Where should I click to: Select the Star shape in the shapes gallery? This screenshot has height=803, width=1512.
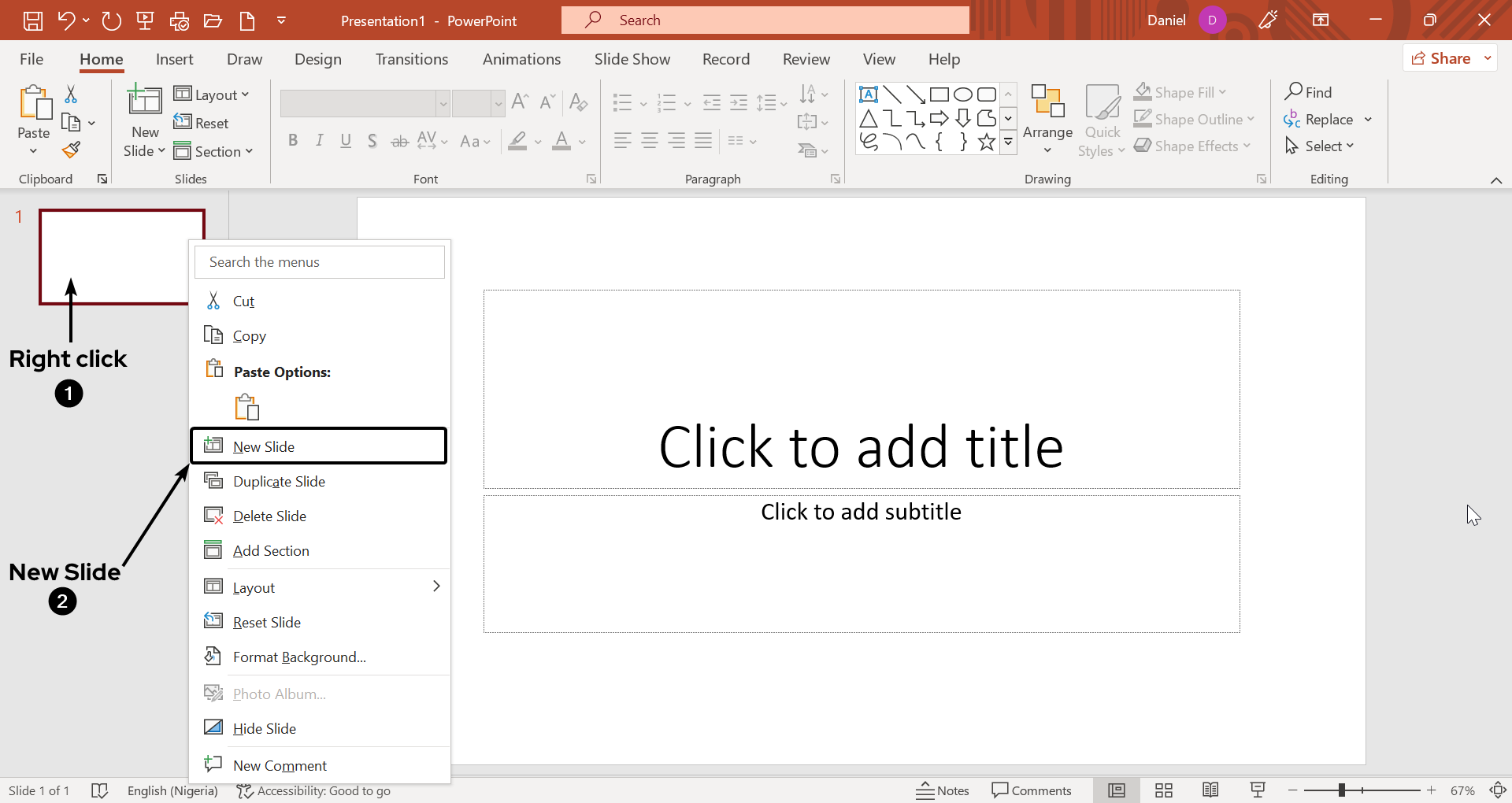pos(987,142)
